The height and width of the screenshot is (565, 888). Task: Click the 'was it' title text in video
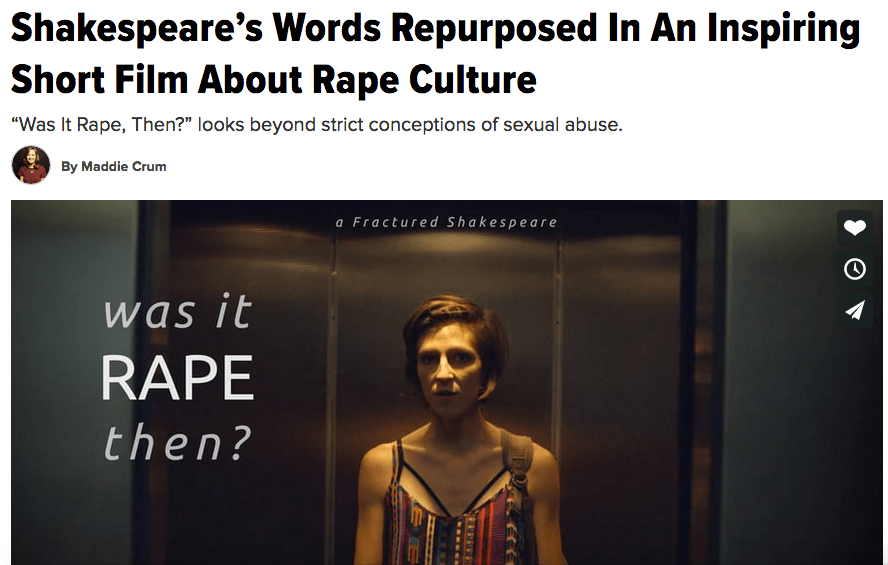[177, 311]
